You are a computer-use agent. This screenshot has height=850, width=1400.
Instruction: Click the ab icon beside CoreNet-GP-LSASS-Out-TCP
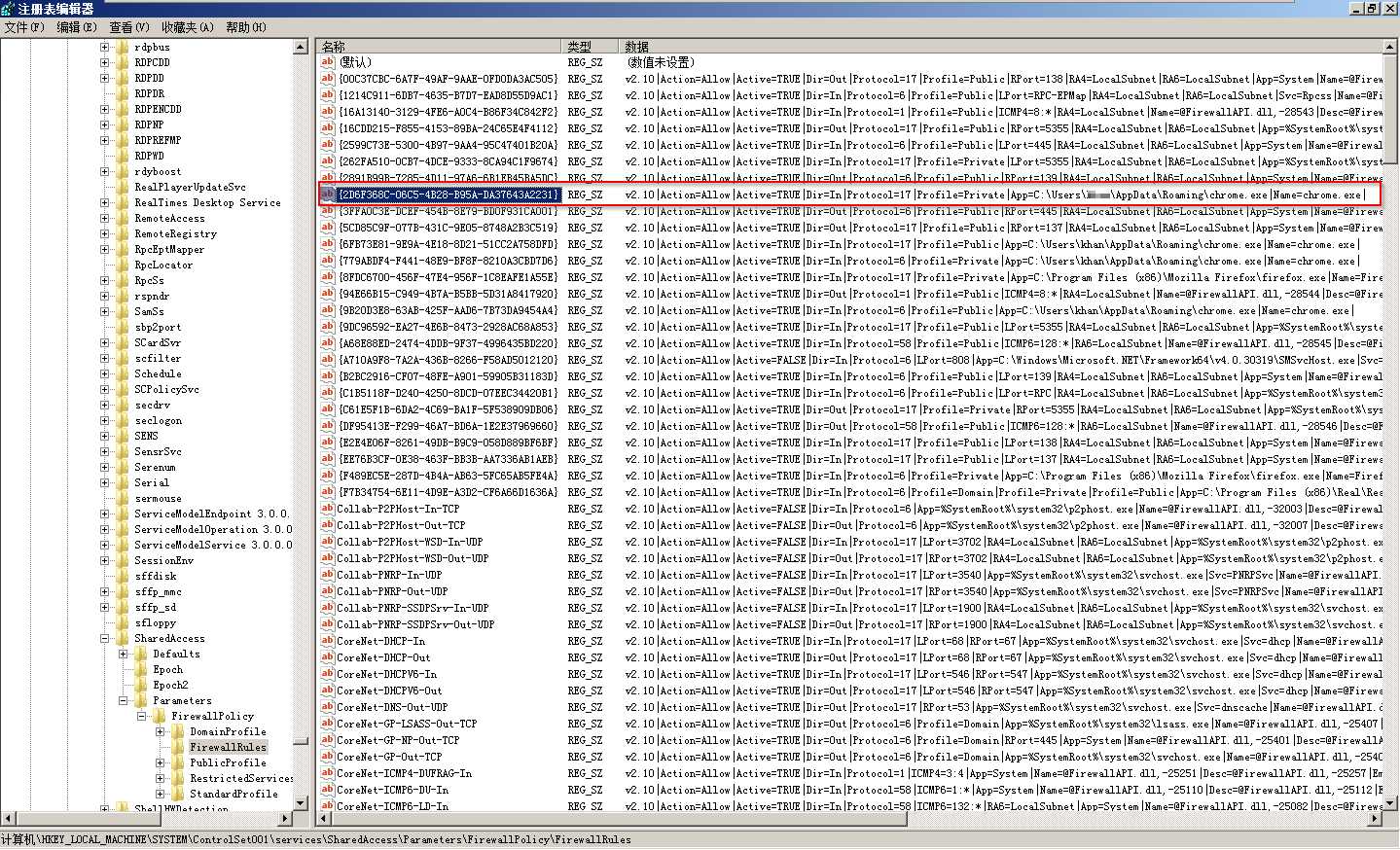pyautogui.click(x=328, y=724)
